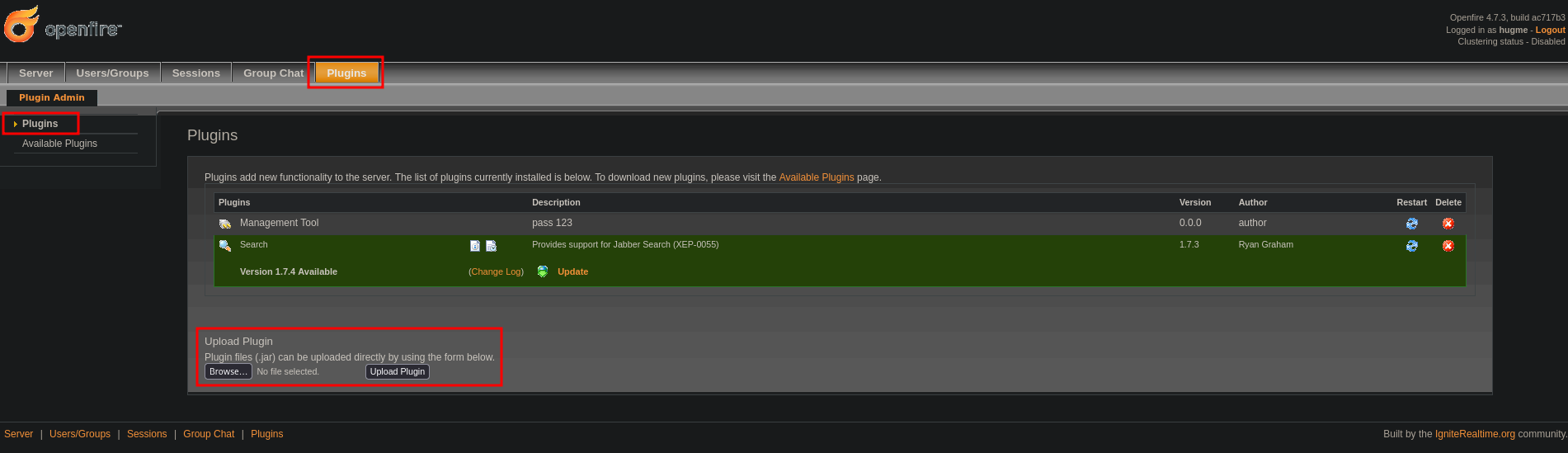Click the Management Tool plugin icon
Image resolution: width=1568 pixels, height=453 pixels.
[224, 224]
